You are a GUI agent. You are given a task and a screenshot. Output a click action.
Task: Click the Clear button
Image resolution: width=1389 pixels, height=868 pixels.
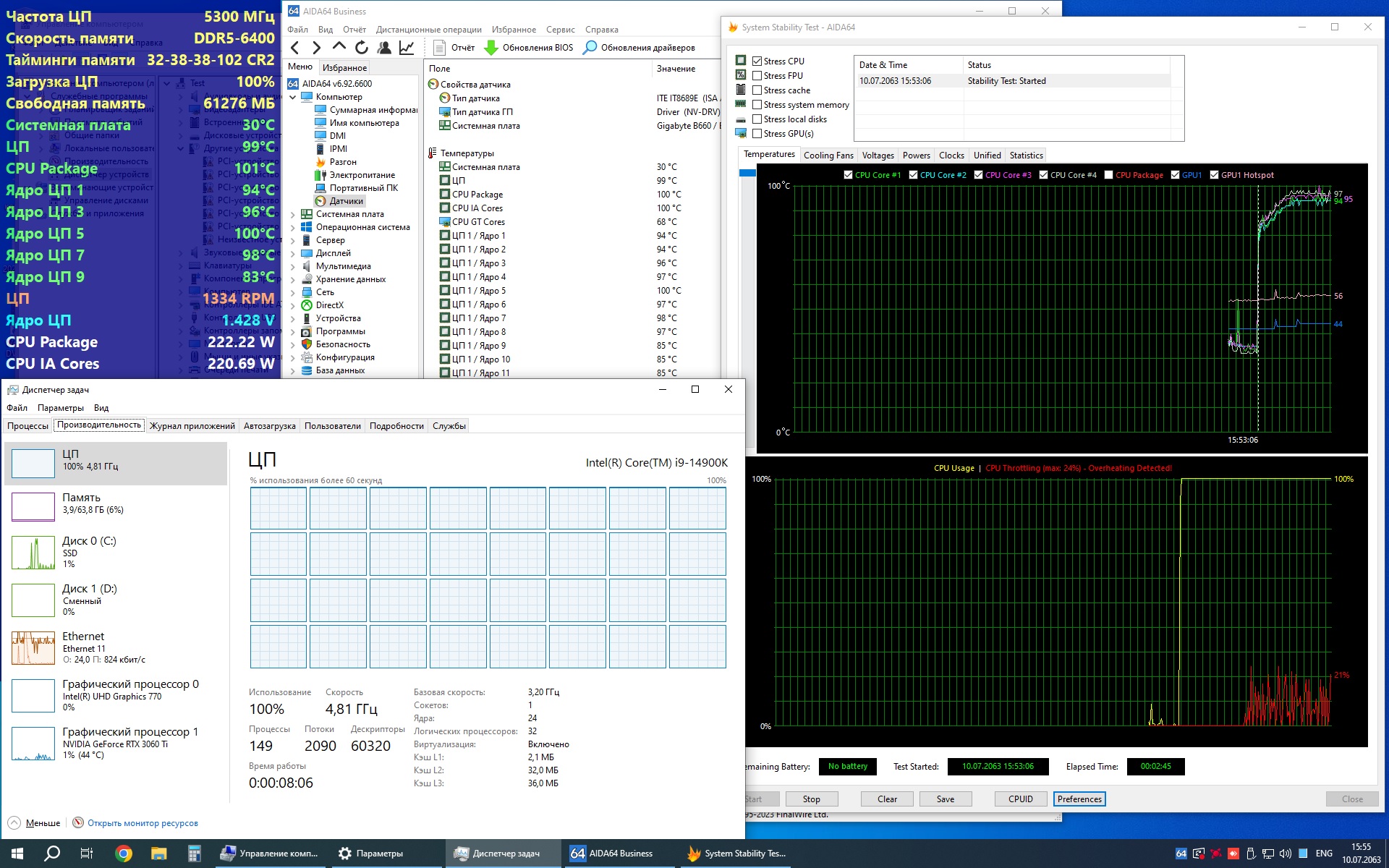tap(887, 799)
